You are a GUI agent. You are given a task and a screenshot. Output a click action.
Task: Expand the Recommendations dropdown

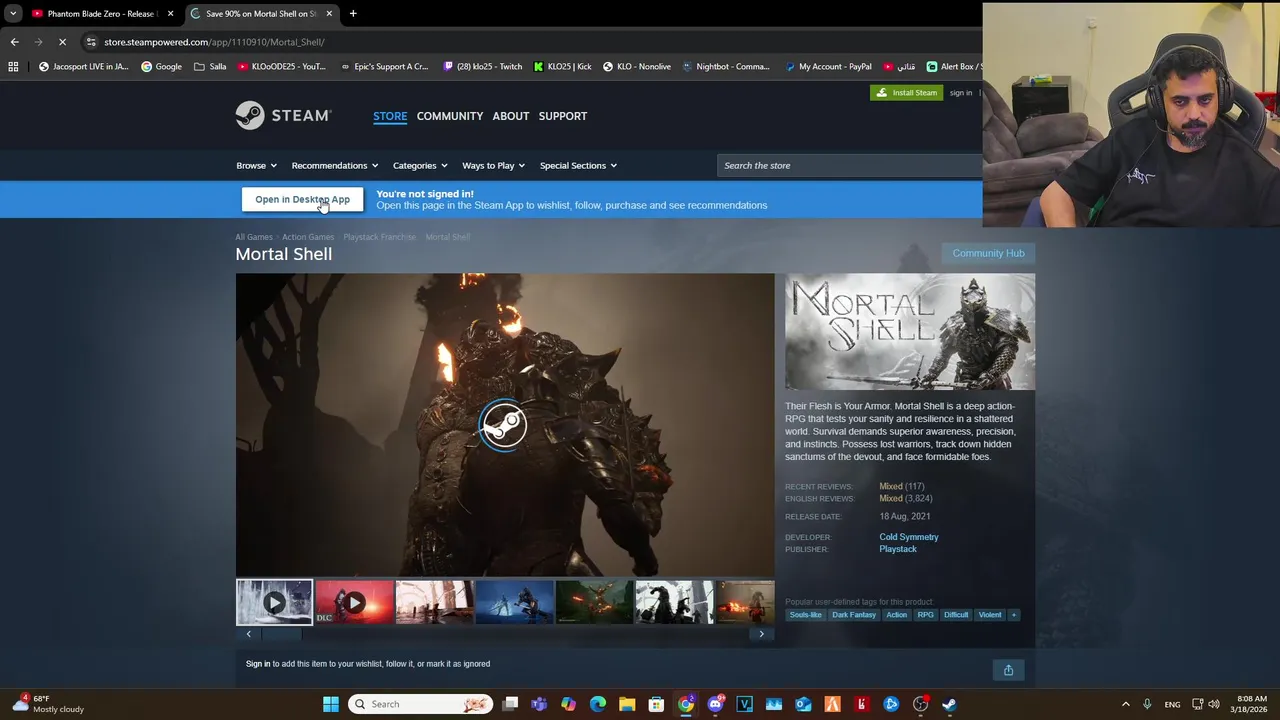pyautogui.click(x=335, y=166)
